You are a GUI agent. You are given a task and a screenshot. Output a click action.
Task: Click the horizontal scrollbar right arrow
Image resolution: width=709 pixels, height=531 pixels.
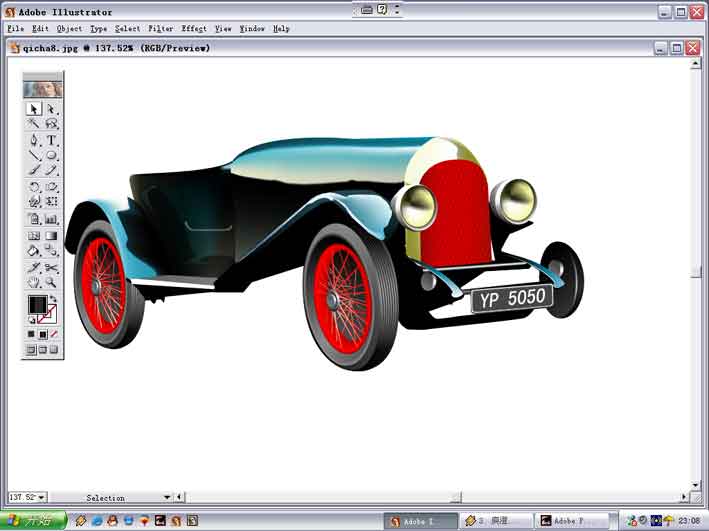click(x=682, y=497)
